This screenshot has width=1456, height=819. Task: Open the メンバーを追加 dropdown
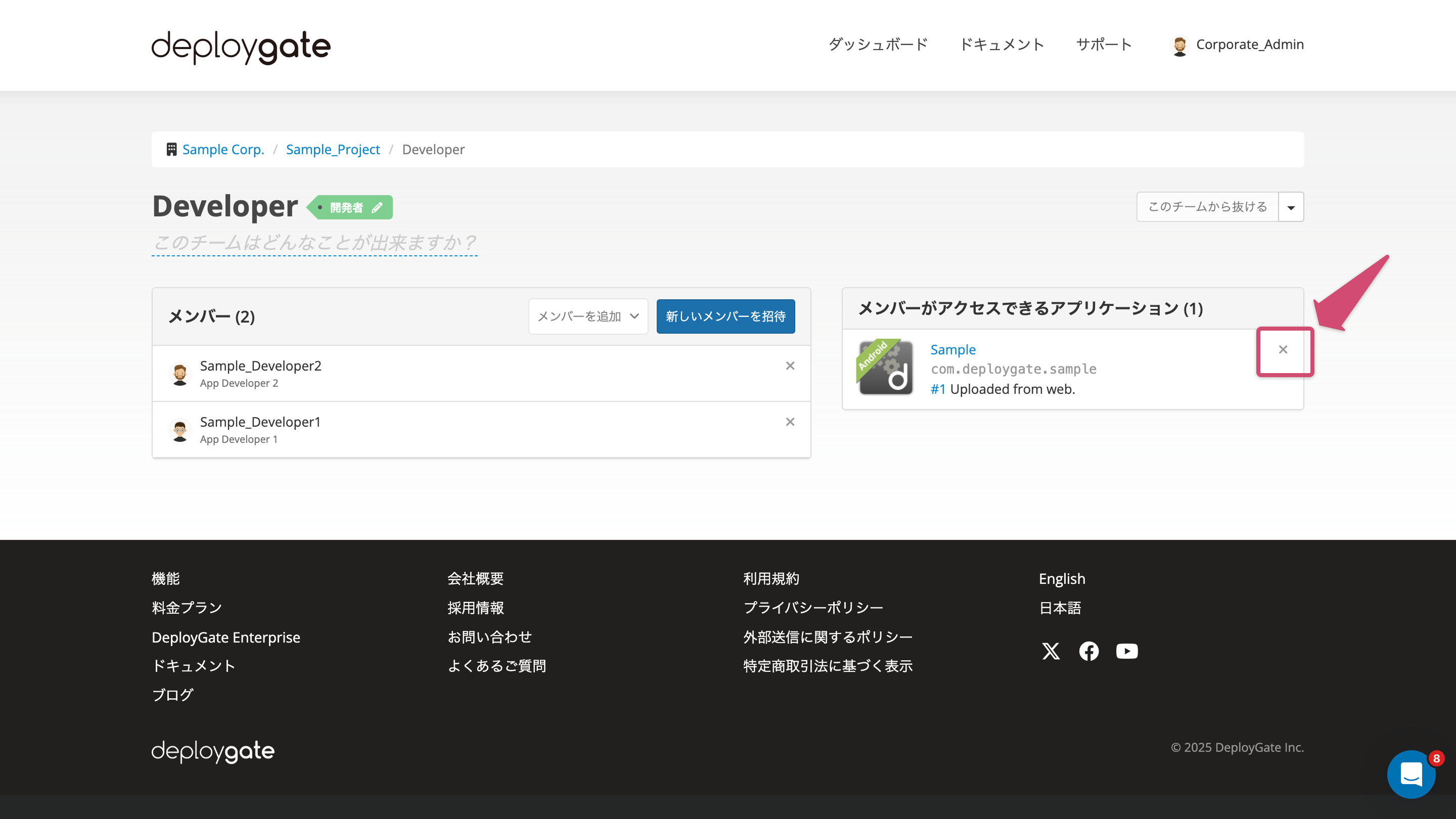[588, 316]
